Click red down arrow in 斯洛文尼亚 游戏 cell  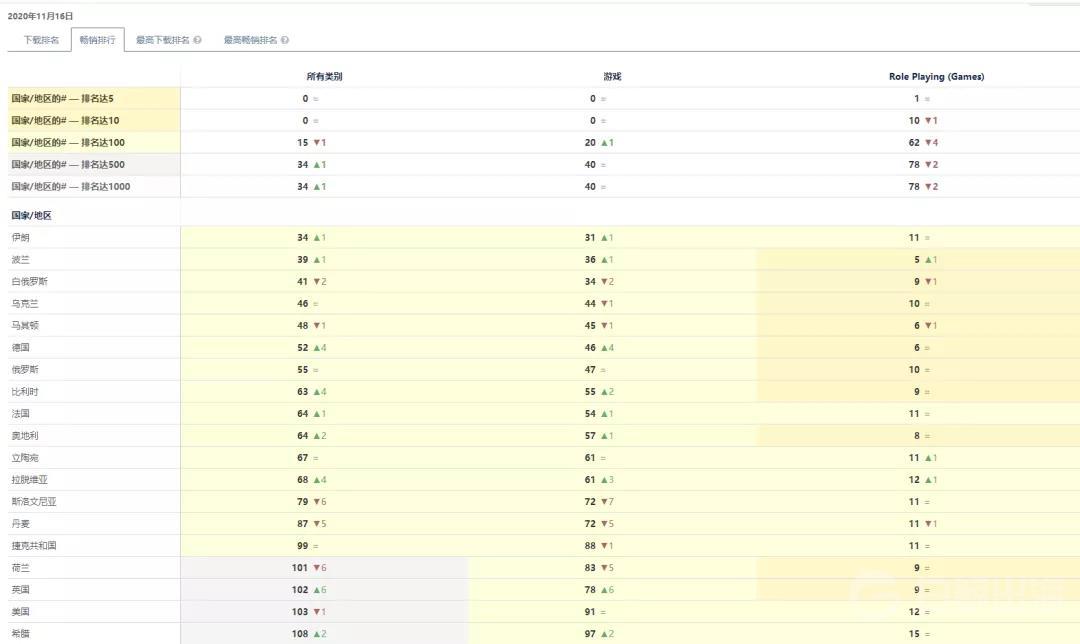pyautogui.click(x=604, y=502)
